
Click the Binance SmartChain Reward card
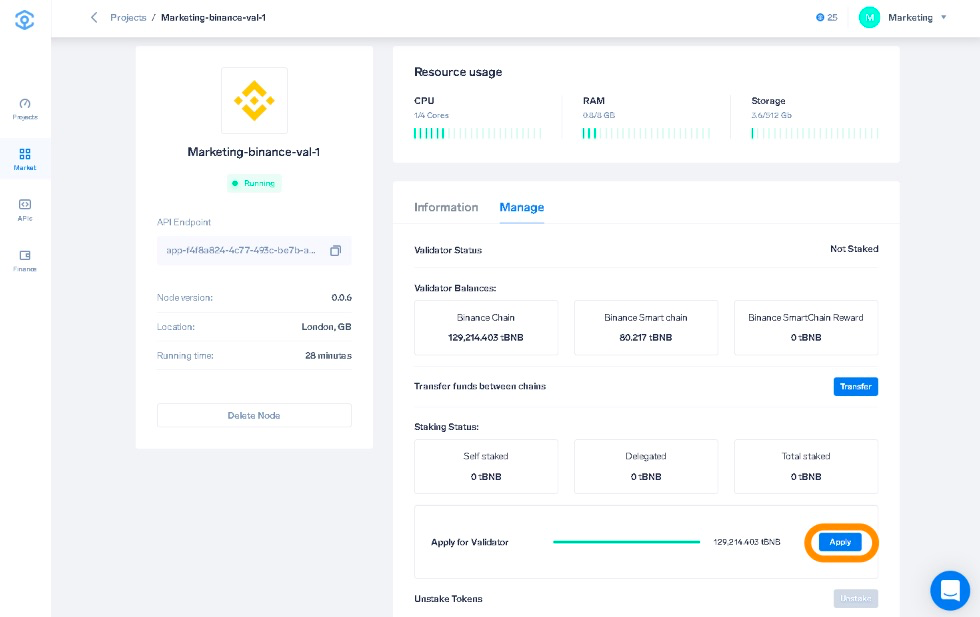(806, 328)
